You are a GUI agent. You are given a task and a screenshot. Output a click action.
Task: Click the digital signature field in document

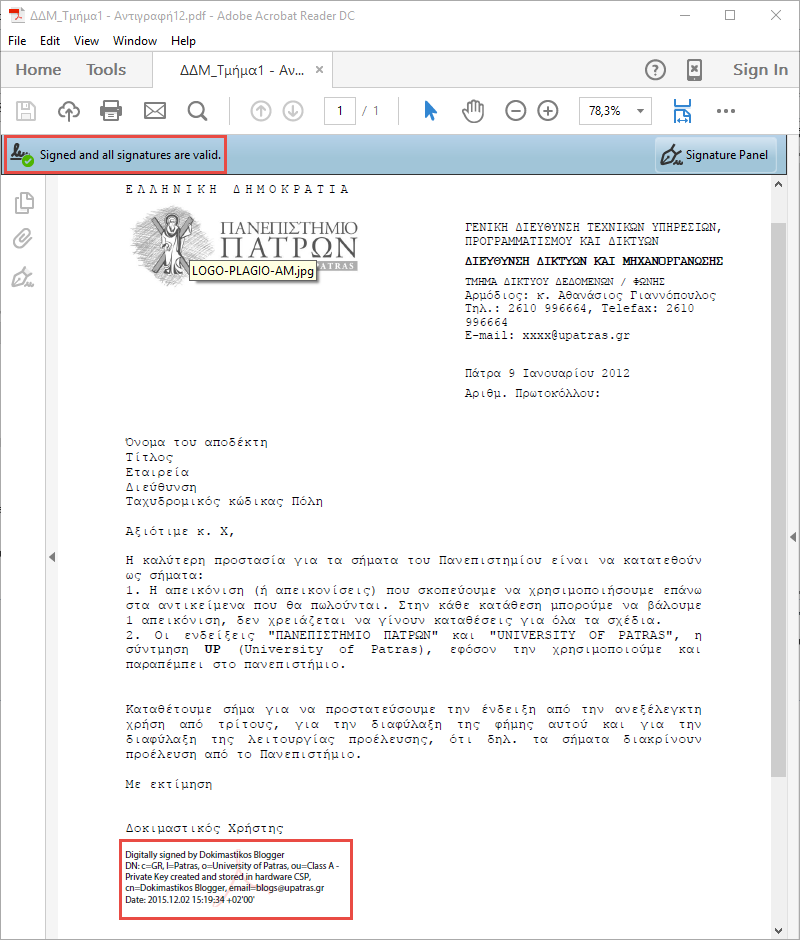tap(236, 879)
